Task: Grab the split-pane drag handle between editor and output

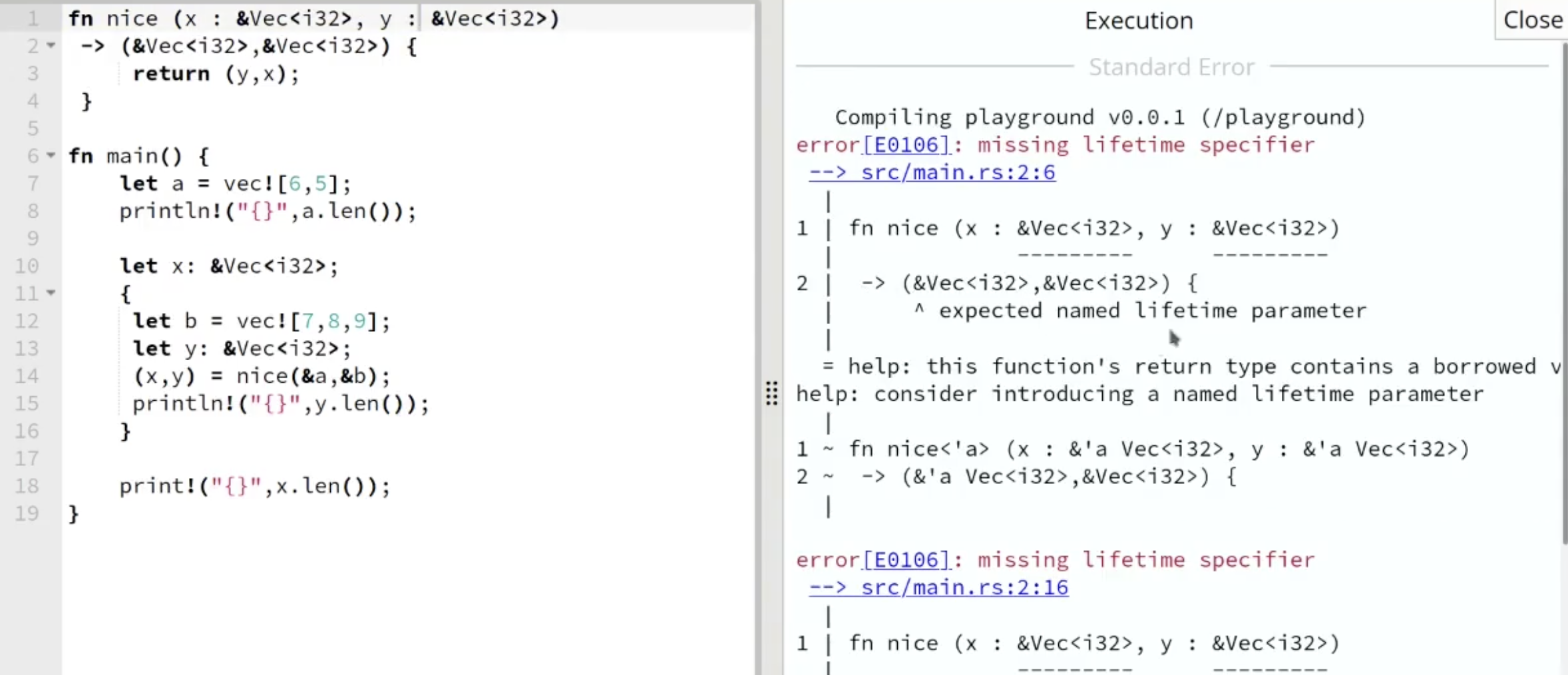Action: 771,393
